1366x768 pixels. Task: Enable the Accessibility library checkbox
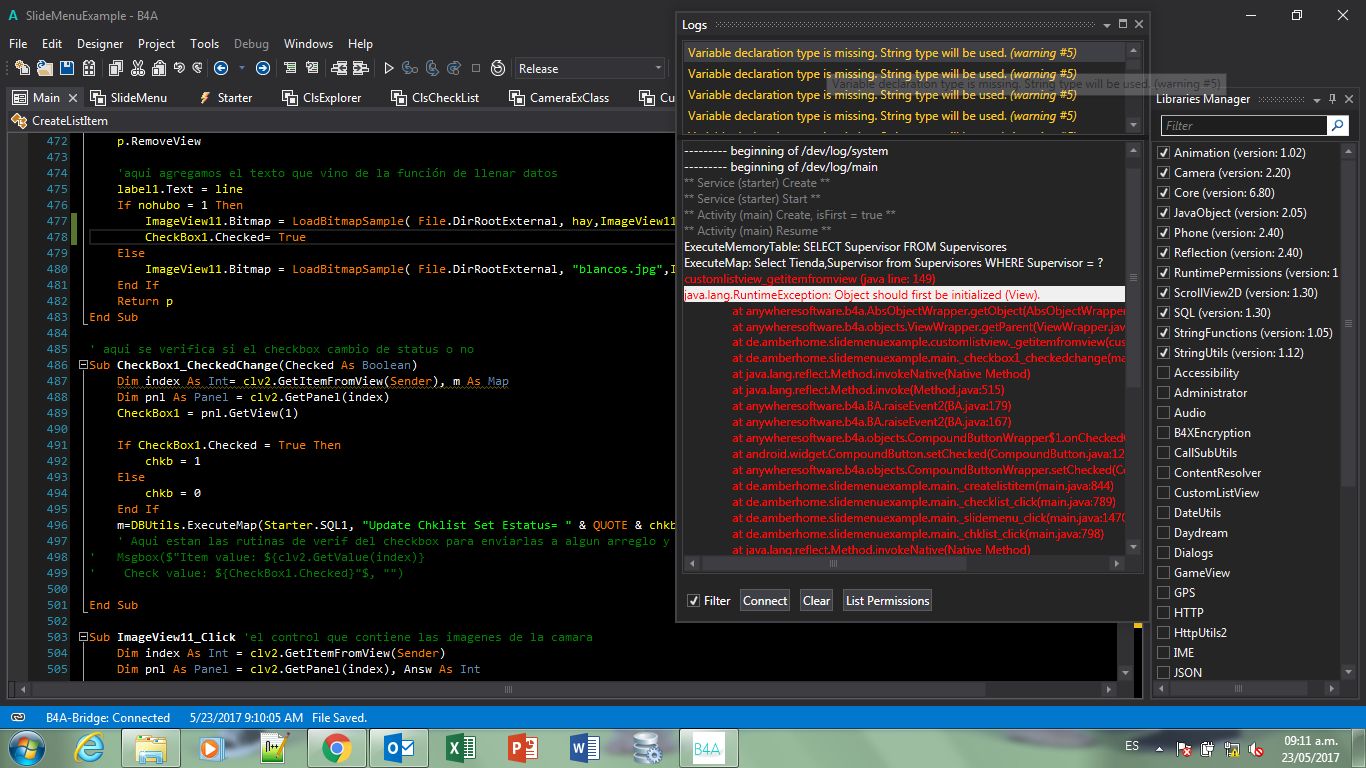(1163, 373)
